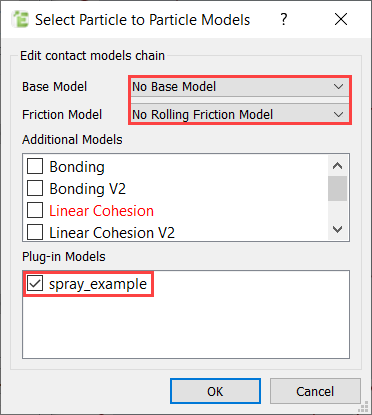
Task: Expand the Friction Model dropdown
Action: tap(240, 115)
